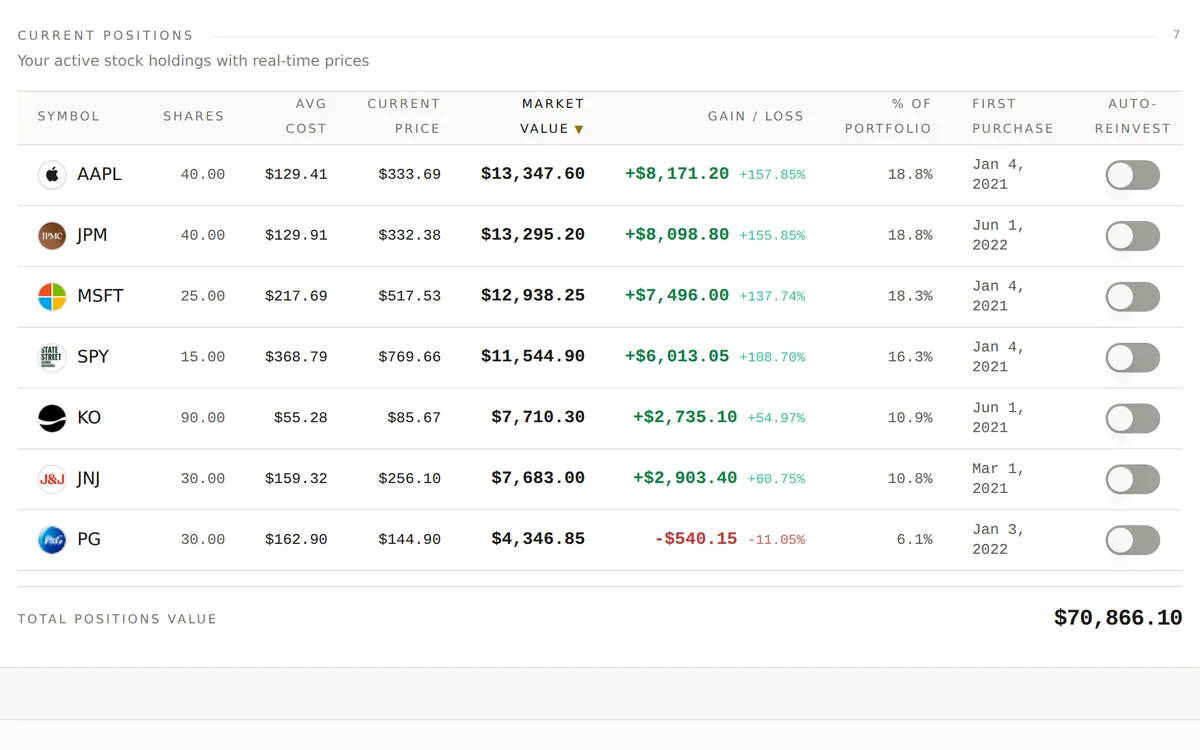Enable auto-reinvest for PG
Image resolution: width=1200 pixels, height=750 pixels.
pyautogui.click(x=1133, y=541)
